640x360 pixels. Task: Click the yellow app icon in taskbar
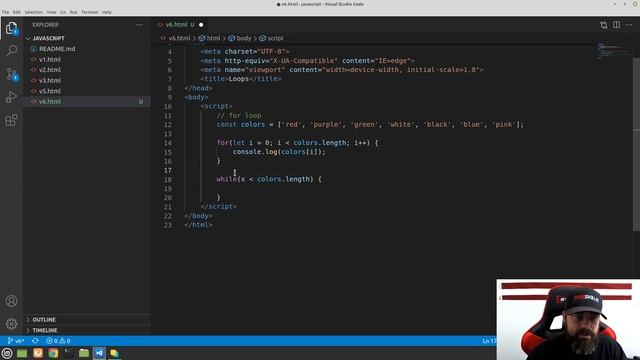(x=114, y=353)
